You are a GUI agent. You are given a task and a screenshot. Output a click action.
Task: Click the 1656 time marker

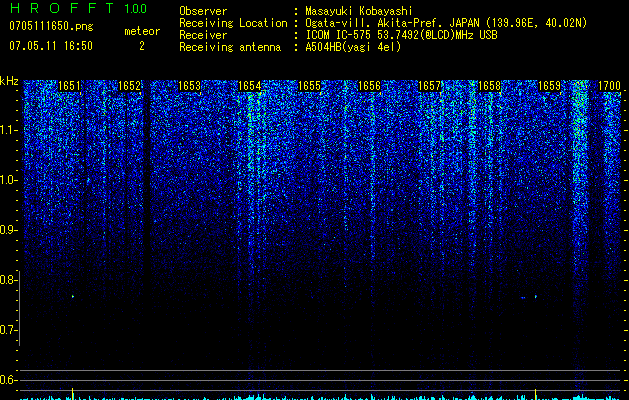pos(369,86)
